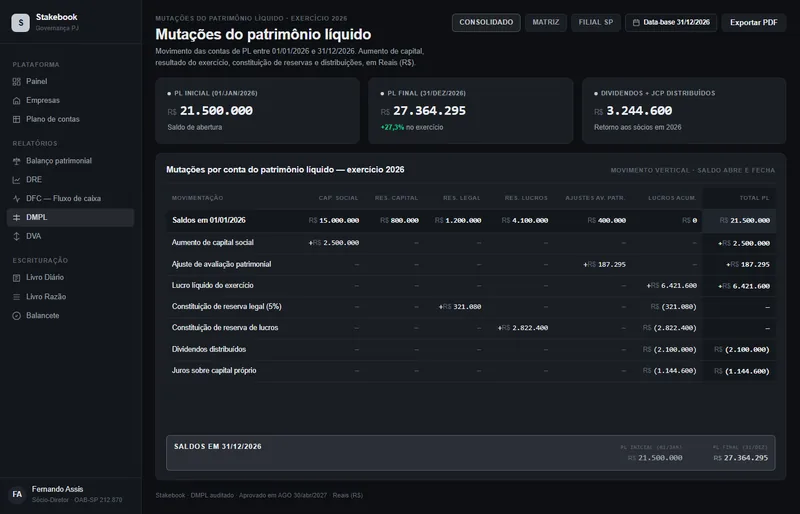
Task: Select the Ajuste de avaliação patrimonial row label
Action: pos(221,264)
